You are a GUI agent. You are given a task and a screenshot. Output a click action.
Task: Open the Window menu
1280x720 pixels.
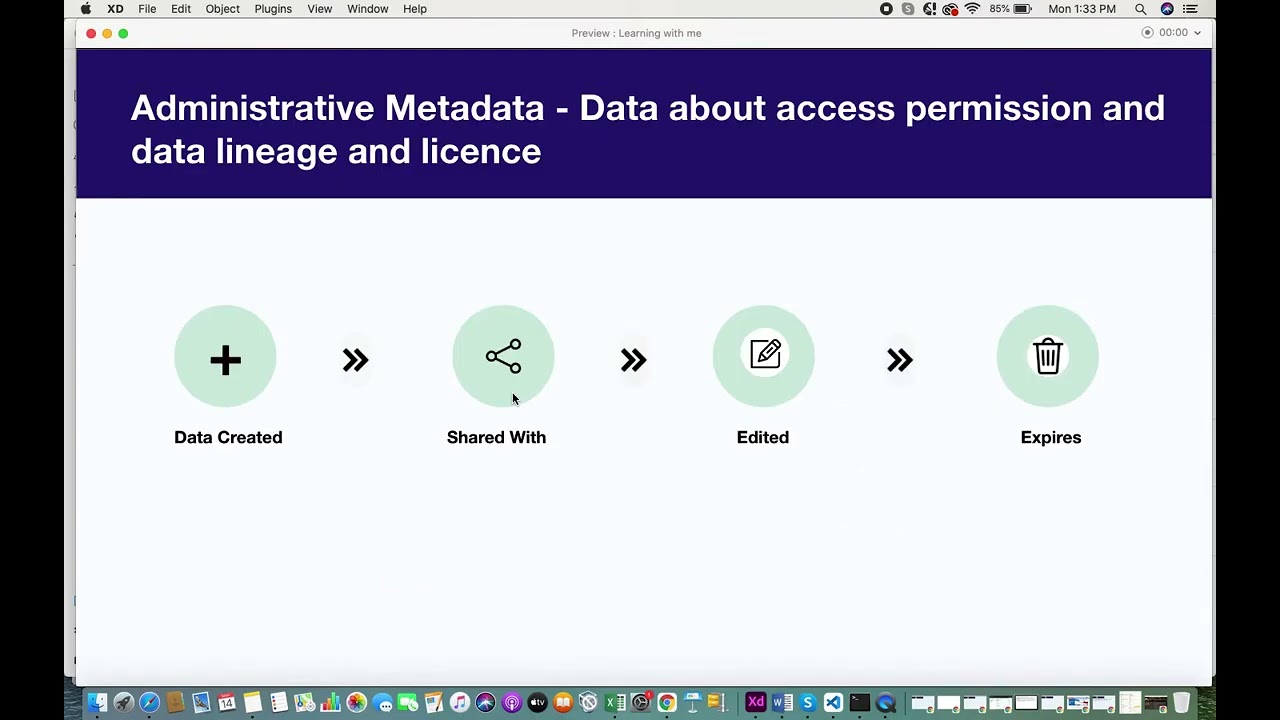368,9
